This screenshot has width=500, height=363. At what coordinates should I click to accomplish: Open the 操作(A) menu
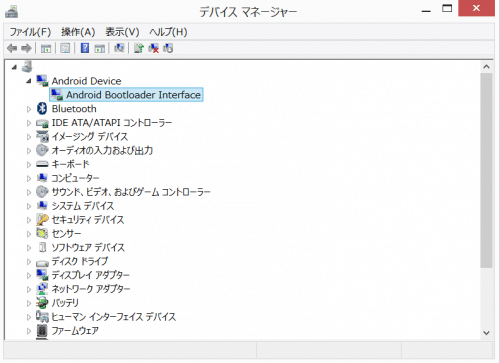point(78,32)
